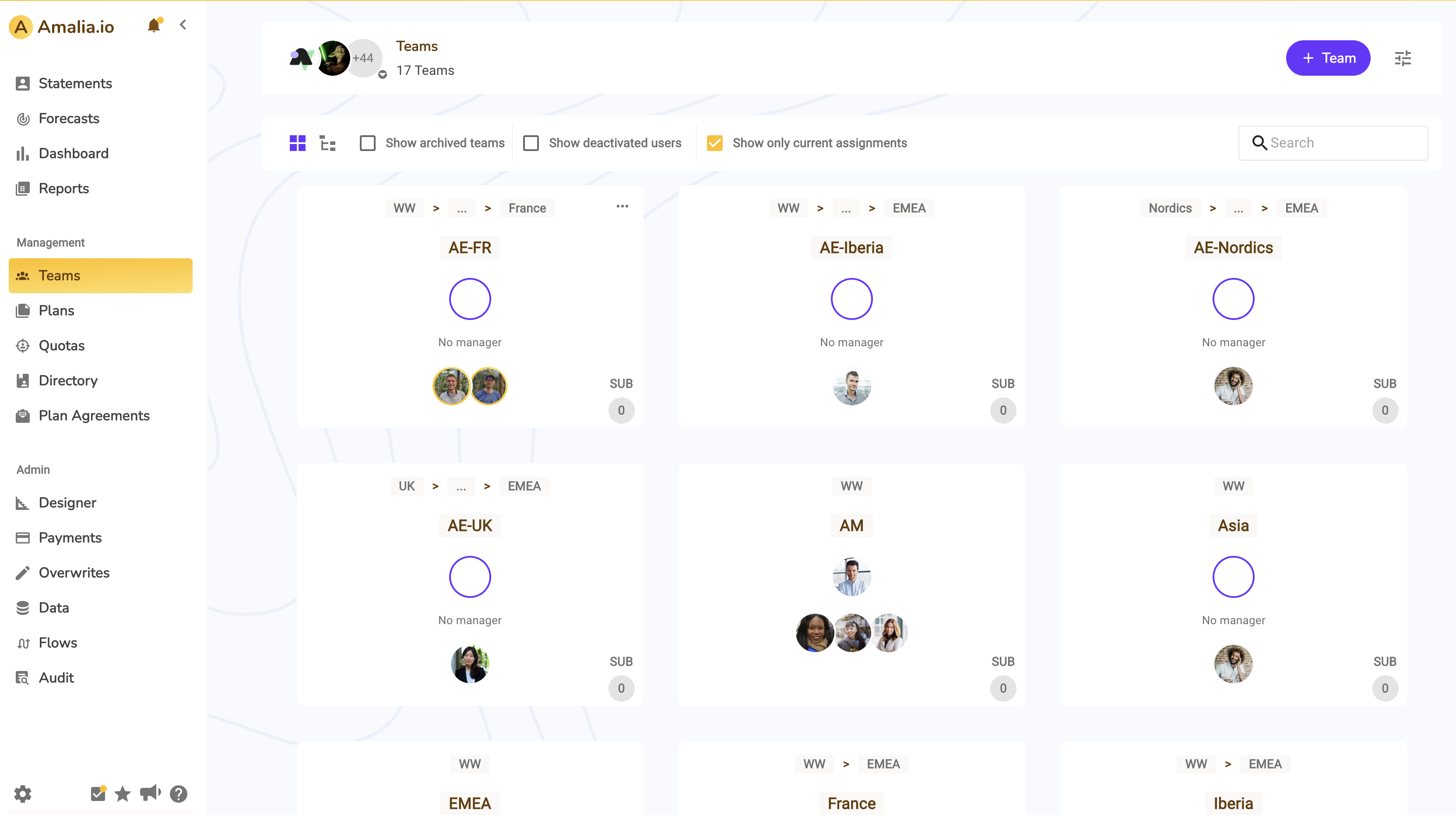Viewport: 1456px width, 815px height.
Task: Click SUB count badge on AE-FR card
Action: [x=621, y=410]
